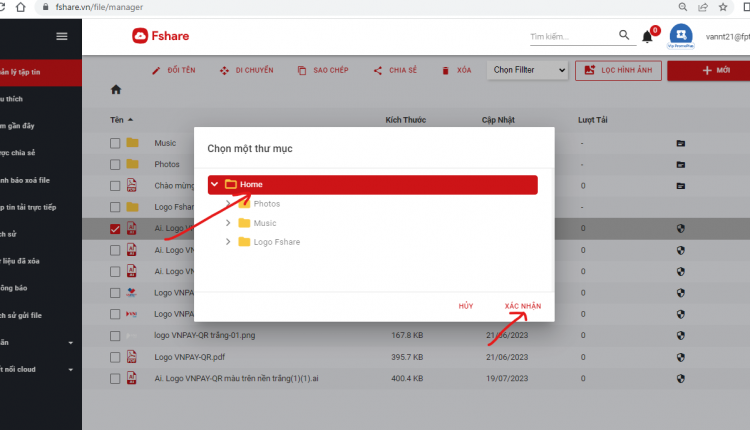This screenshot has width=750, height=430.
Task: Click the folder action icon for Music row
Action: coord(681,143)
